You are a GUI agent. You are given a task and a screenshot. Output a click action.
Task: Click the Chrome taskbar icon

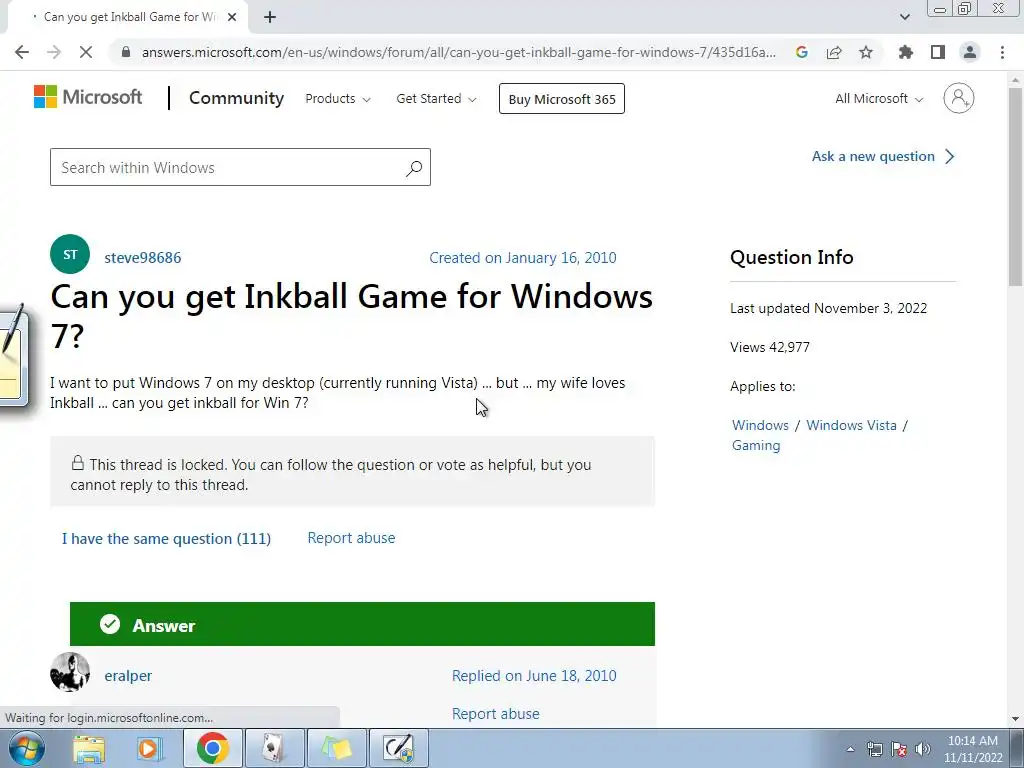212,748
